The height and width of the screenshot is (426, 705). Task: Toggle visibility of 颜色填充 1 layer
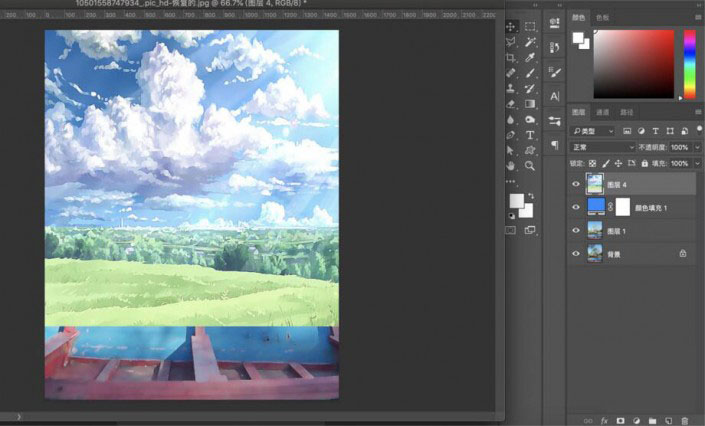(x=575, y=208)
